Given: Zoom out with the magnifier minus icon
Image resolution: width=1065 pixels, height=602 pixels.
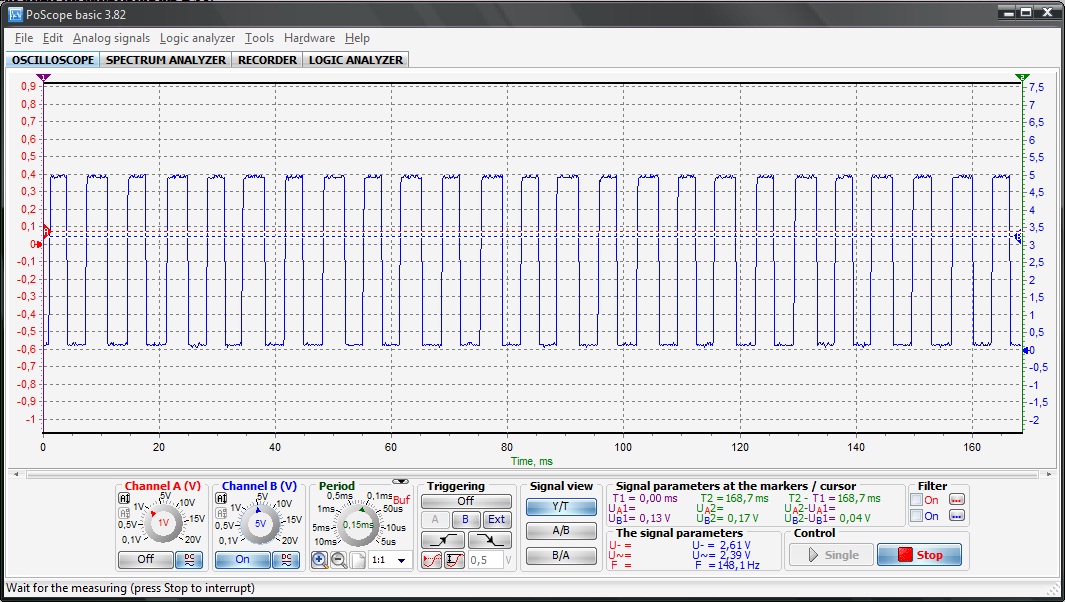Looking at the screenshot, I should pos(338,560).
